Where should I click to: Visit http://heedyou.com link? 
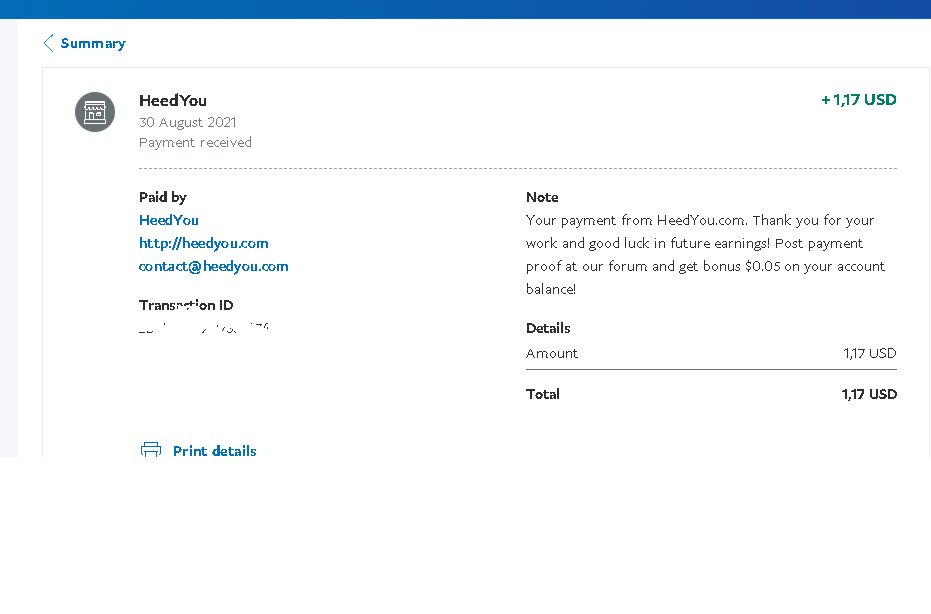pyautogui.click(x=204, y=243)
